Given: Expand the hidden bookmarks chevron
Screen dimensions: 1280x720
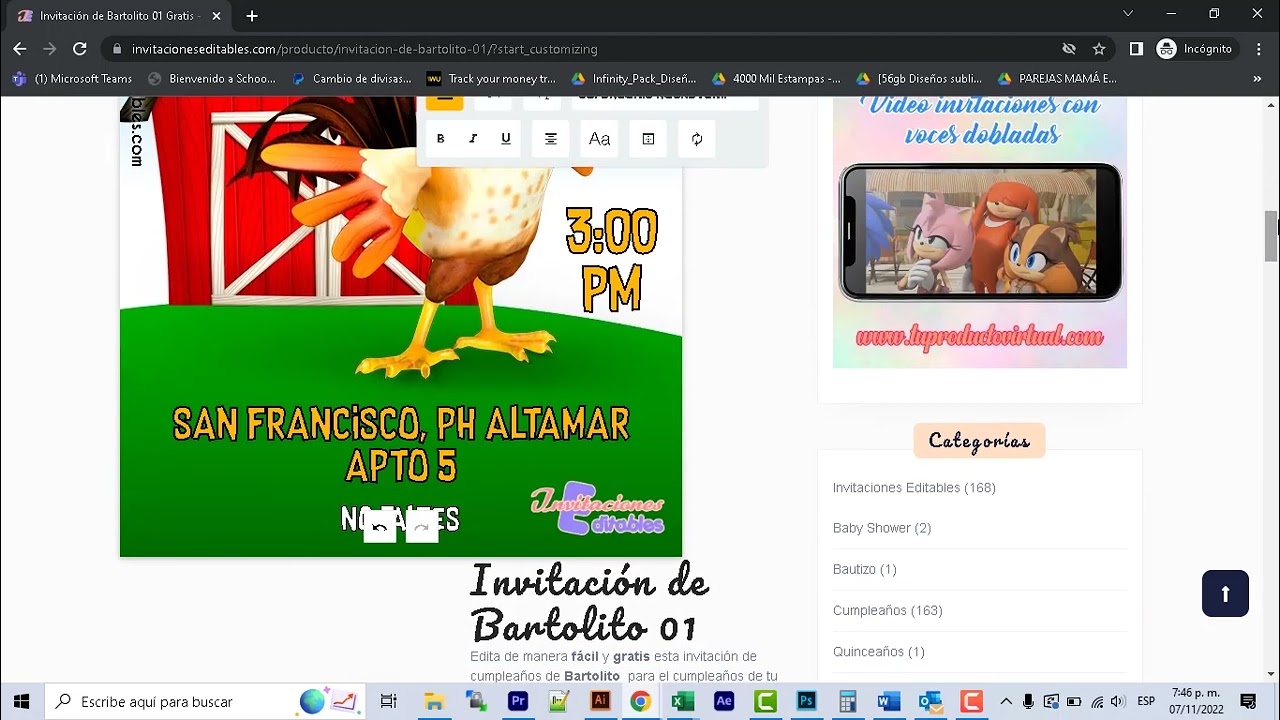Looking at the screenshot, I should (x=1257, y=78).
